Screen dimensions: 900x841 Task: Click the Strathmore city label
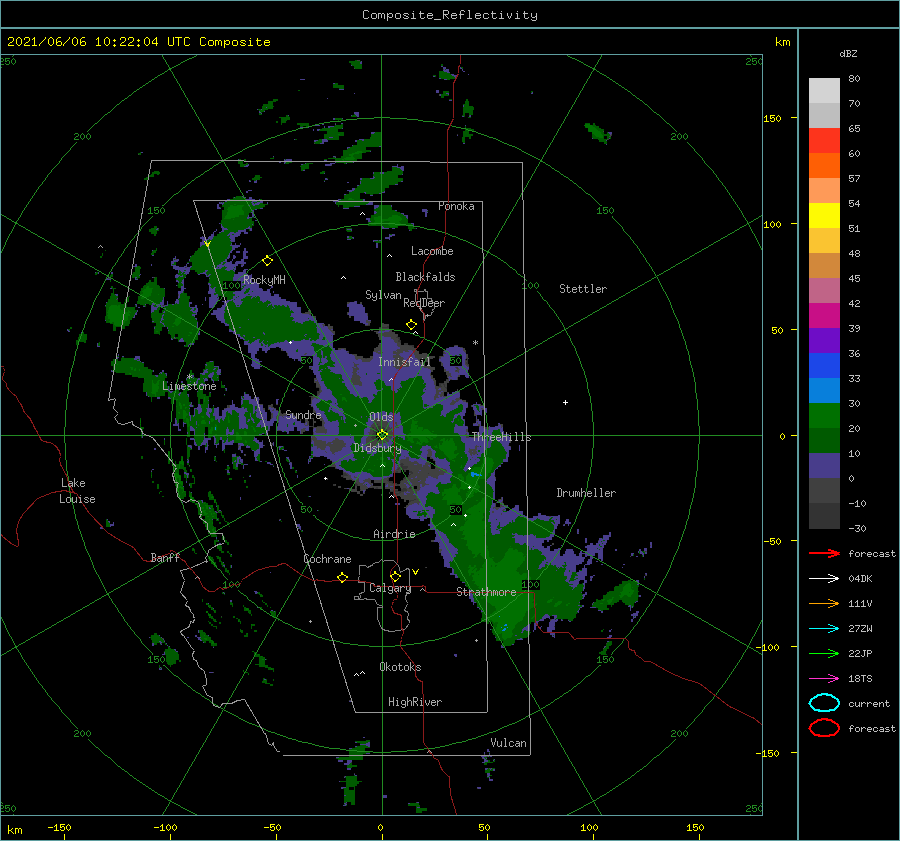coord(486,592)
